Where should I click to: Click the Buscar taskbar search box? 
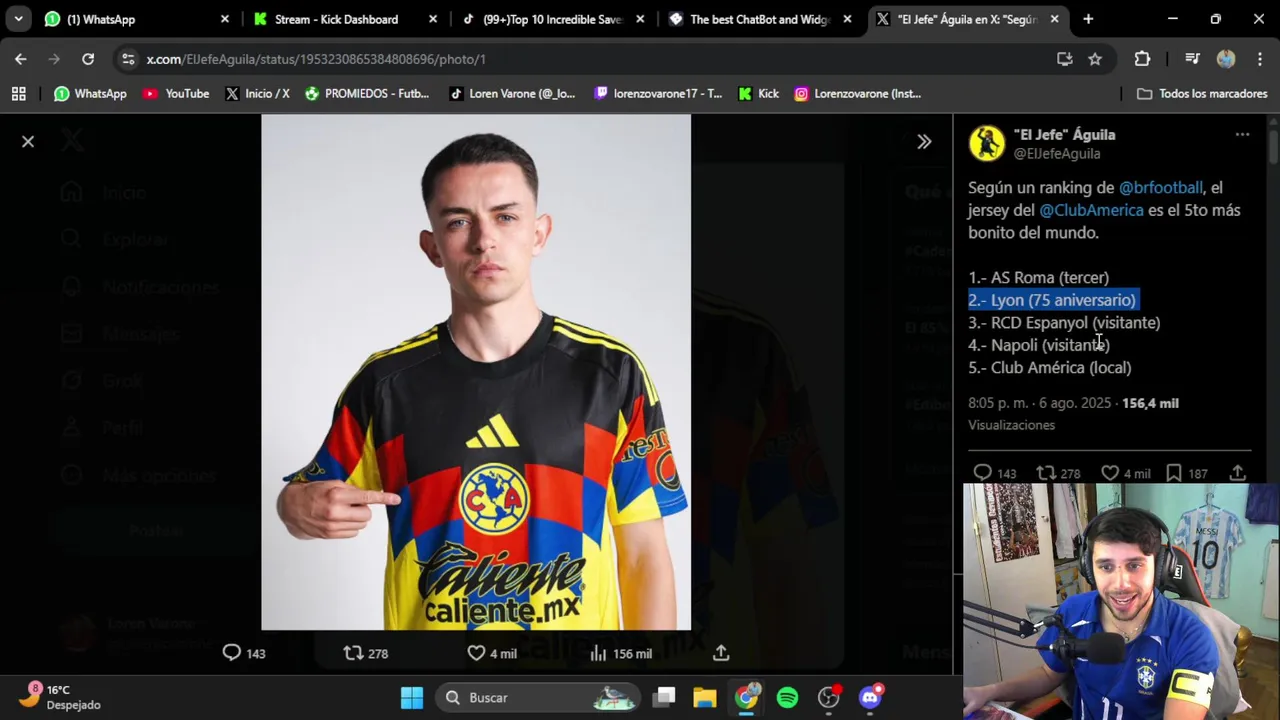540,697
